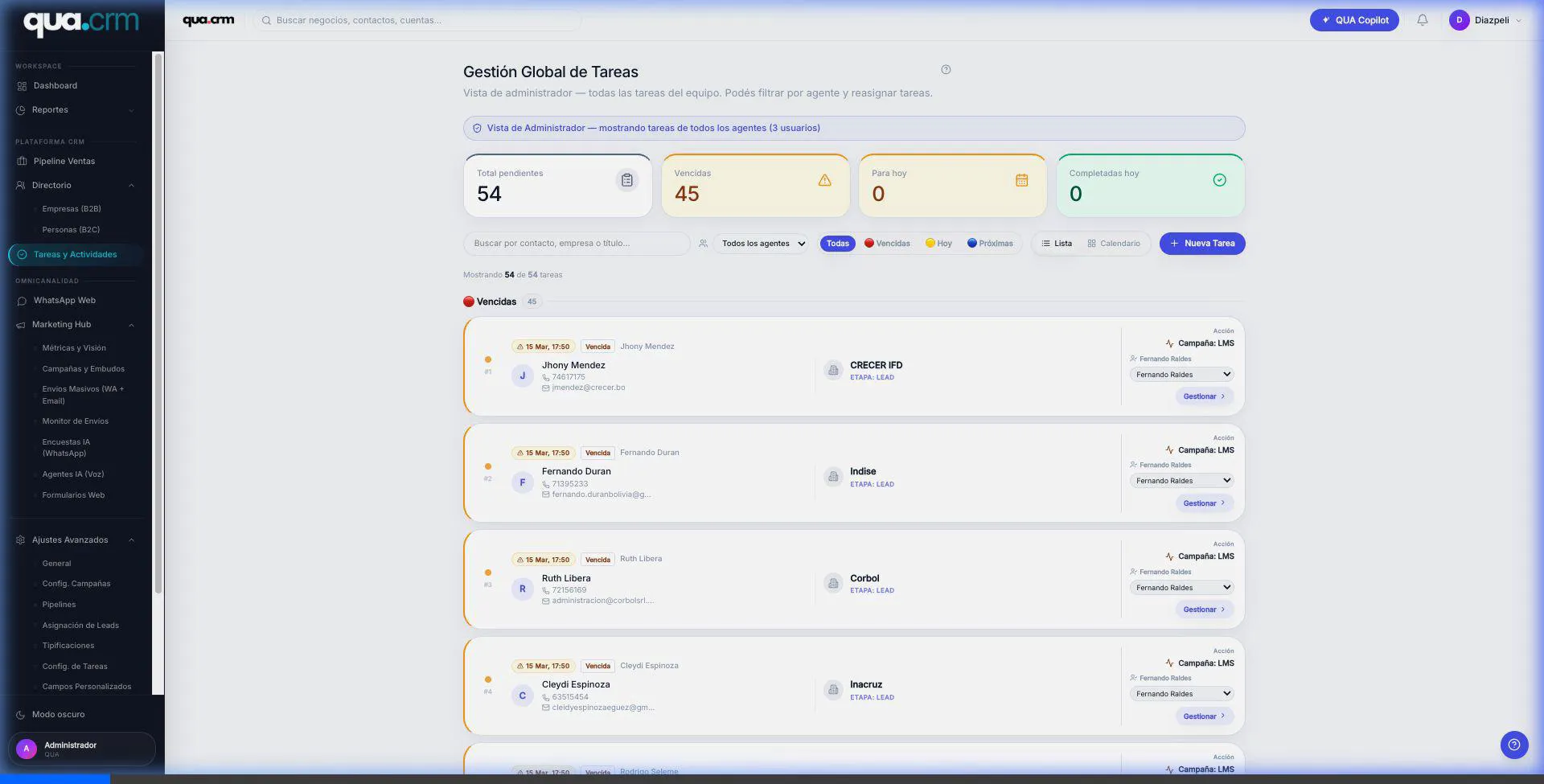Open Reportes in the sidebar menu
1544x784 pixels.
pos(50,109)
